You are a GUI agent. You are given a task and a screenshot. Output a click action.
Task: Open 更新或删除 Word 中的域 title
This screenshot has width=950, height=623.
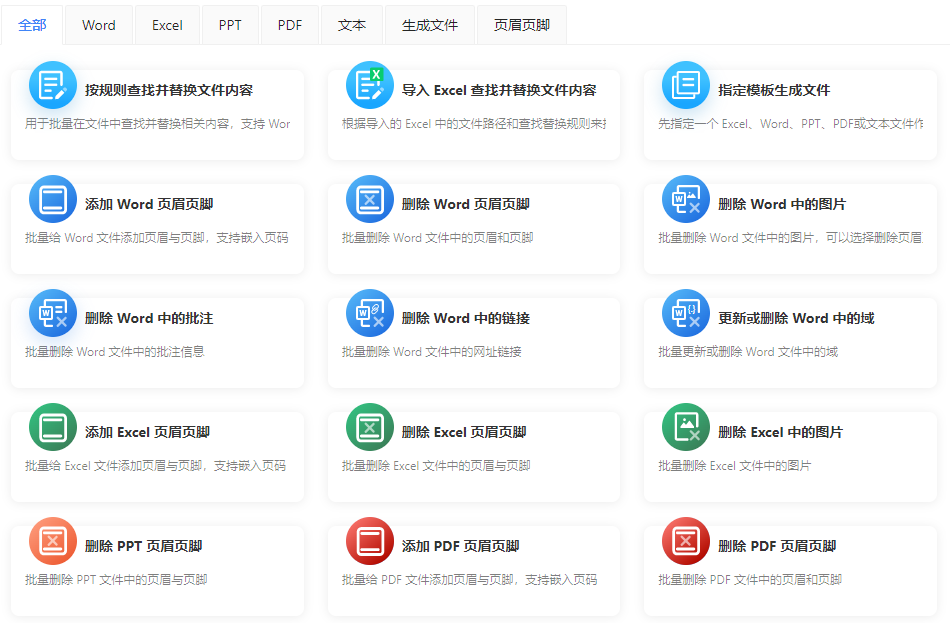click(x=797, y=318)
